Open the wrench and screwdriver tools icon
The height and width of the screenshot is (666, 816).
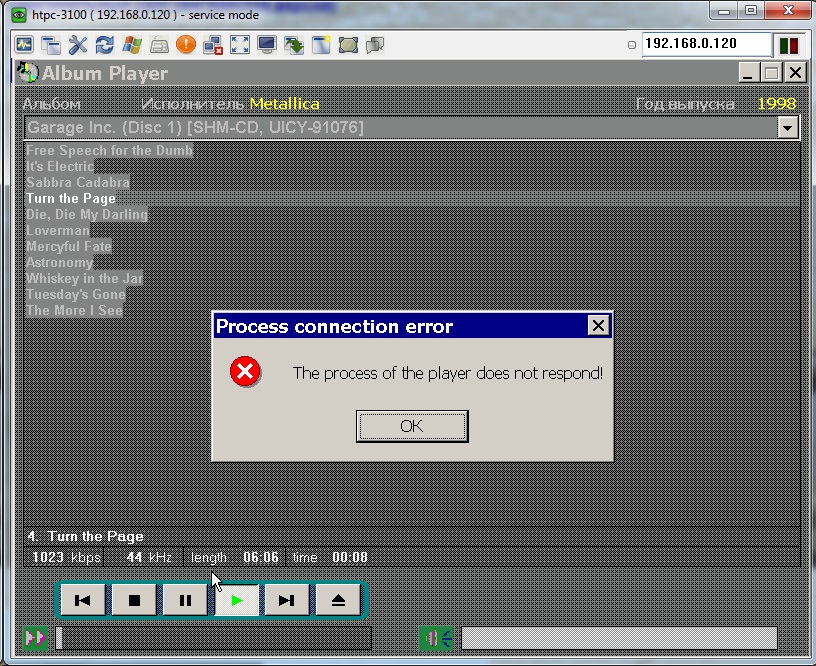[78, 45]
